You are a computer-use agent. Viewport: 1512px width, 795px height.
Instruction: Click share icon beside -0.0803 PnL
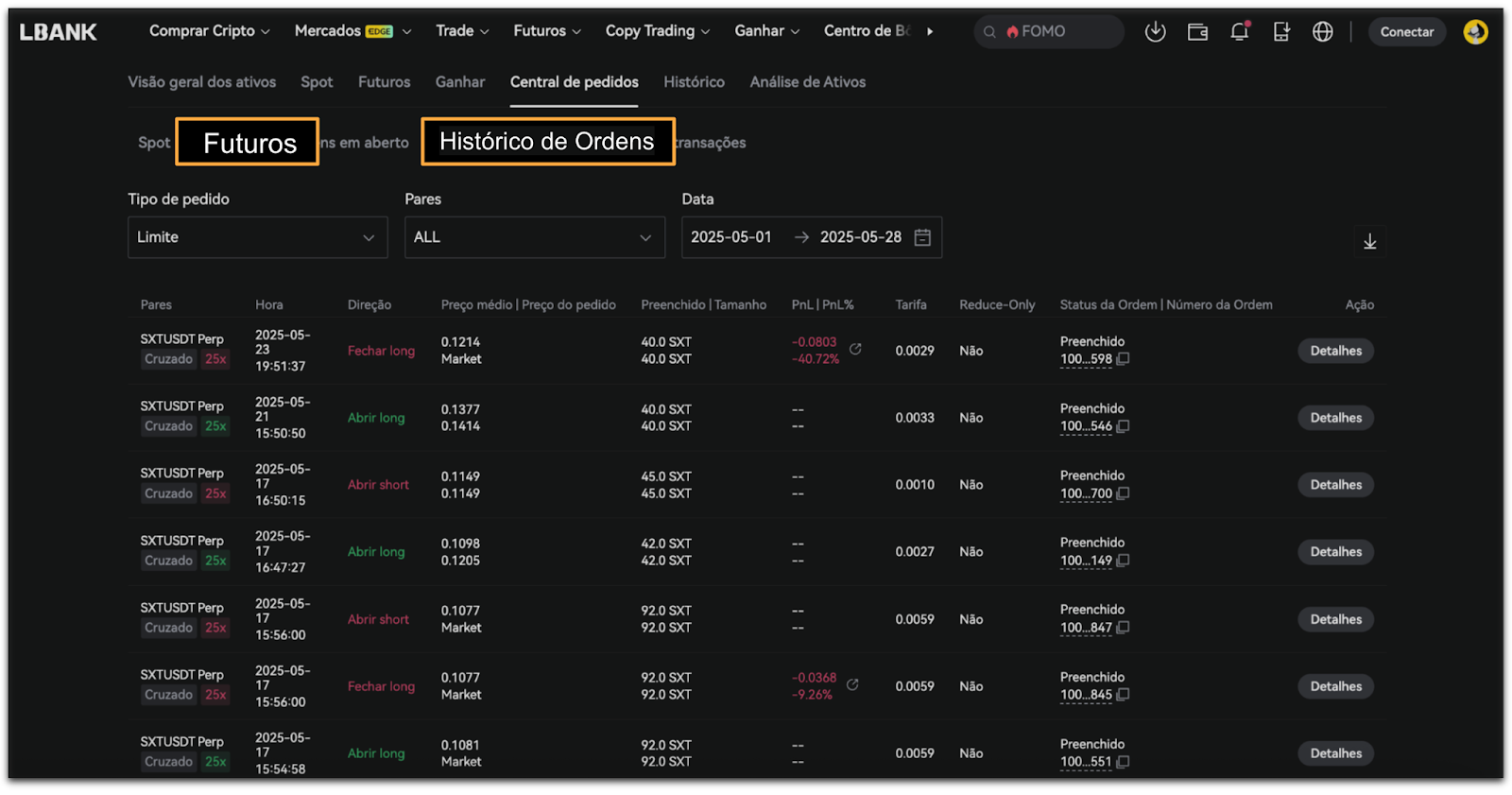tap(855, 349)
